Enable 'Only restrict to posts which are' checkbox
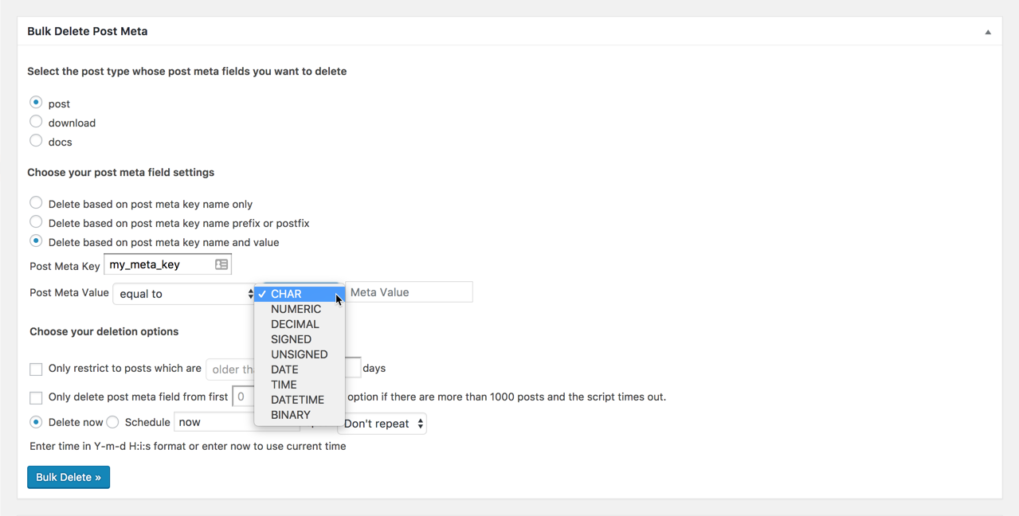The width and height of the screenshot is (1019, 516). click(x=36, y=369)
